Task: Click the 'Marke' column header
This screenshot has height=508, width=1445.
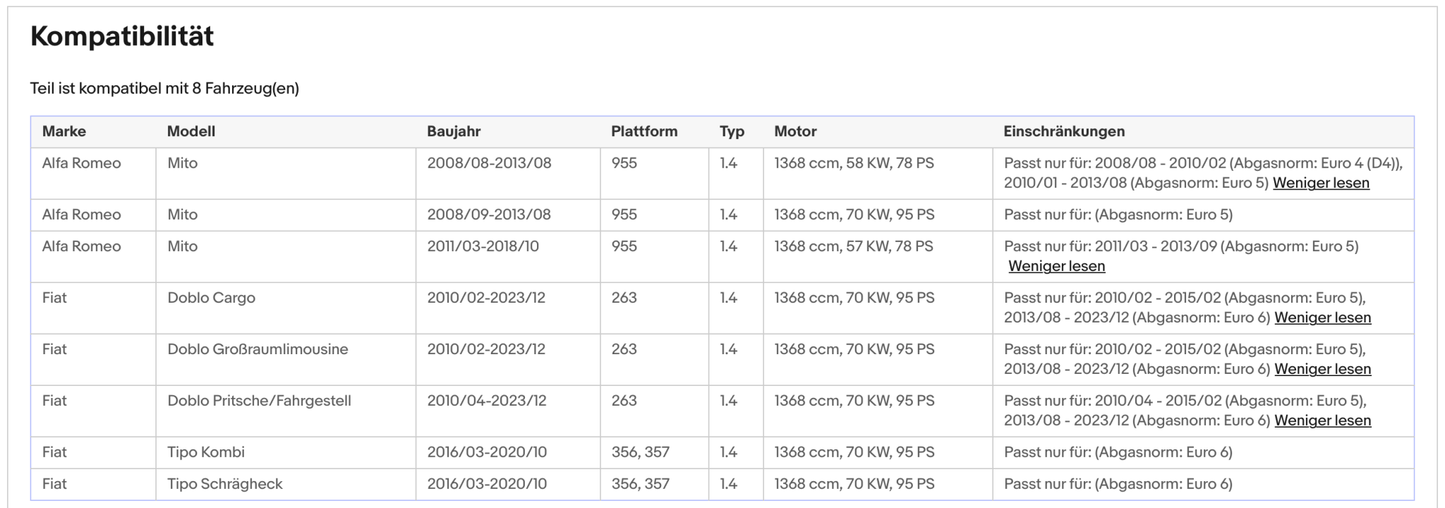Action: [x=64, y=131]
